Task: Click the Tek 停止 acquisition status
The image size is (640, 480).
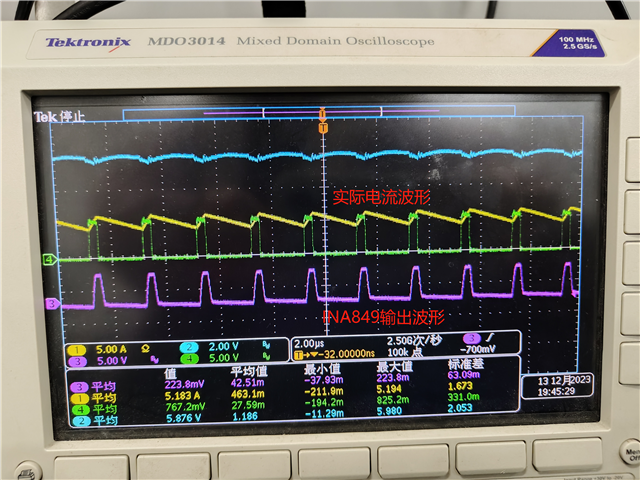Action: point(59,117)
